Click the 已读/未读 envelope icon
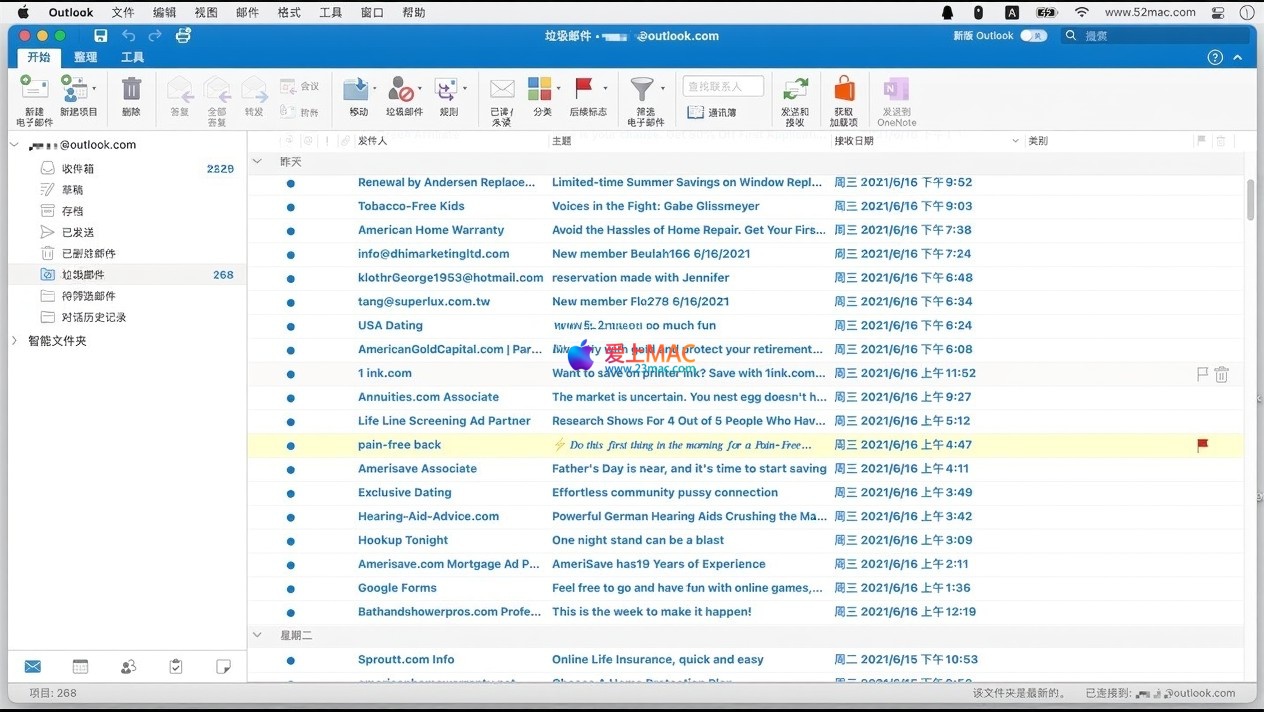 [501, 91]
